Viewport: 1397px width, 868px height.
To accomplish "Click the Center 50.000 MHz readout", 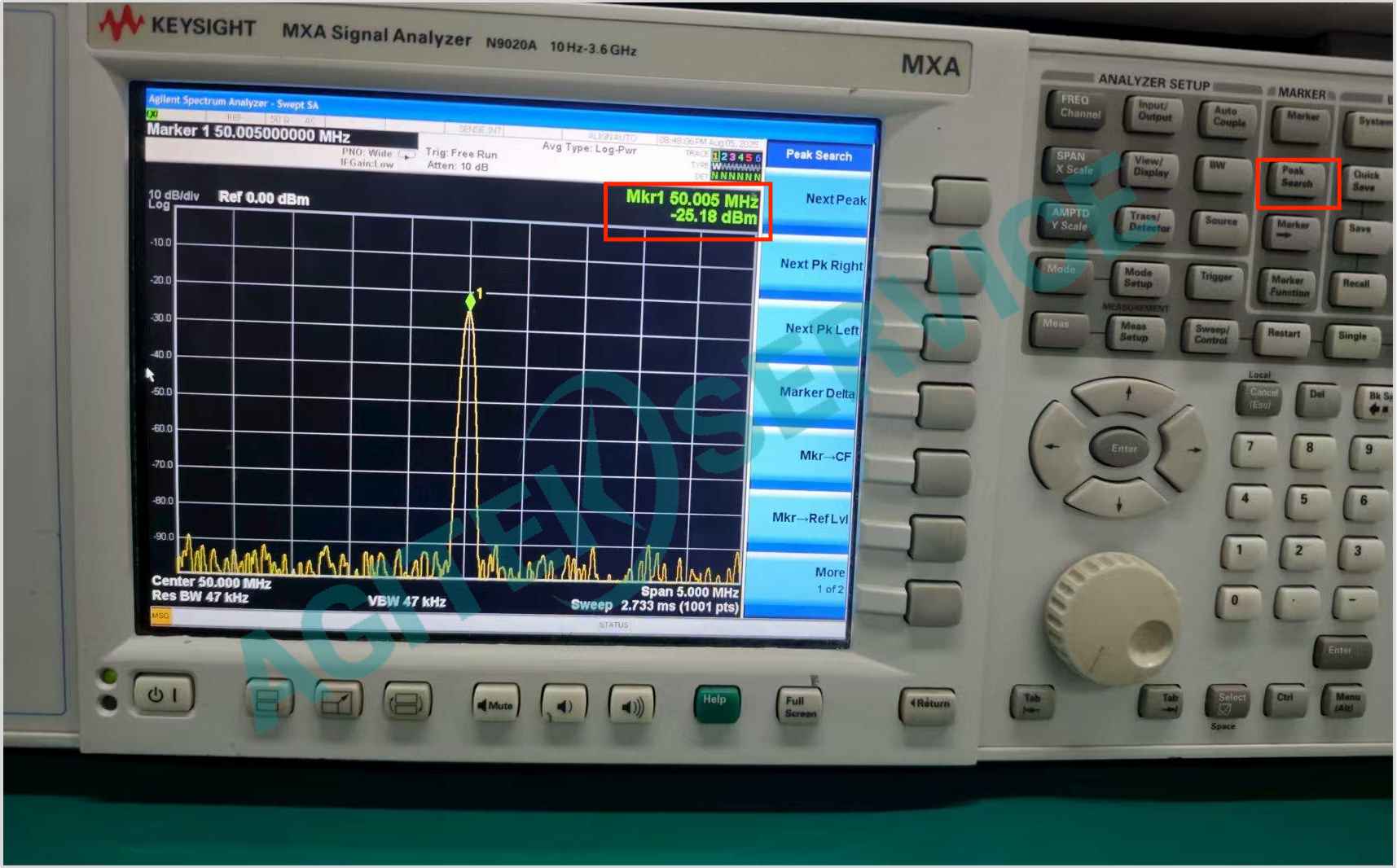I will point(211,582).
